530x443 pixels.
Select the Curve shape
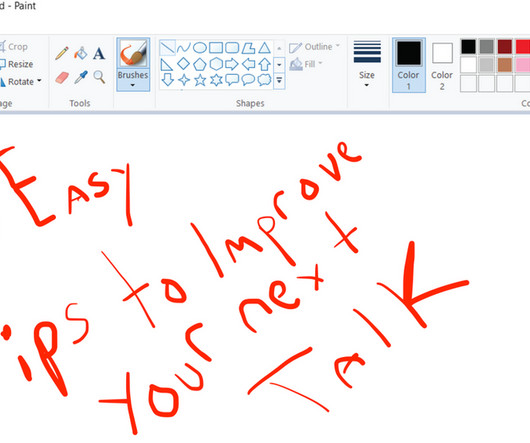[x=184, y=48]
